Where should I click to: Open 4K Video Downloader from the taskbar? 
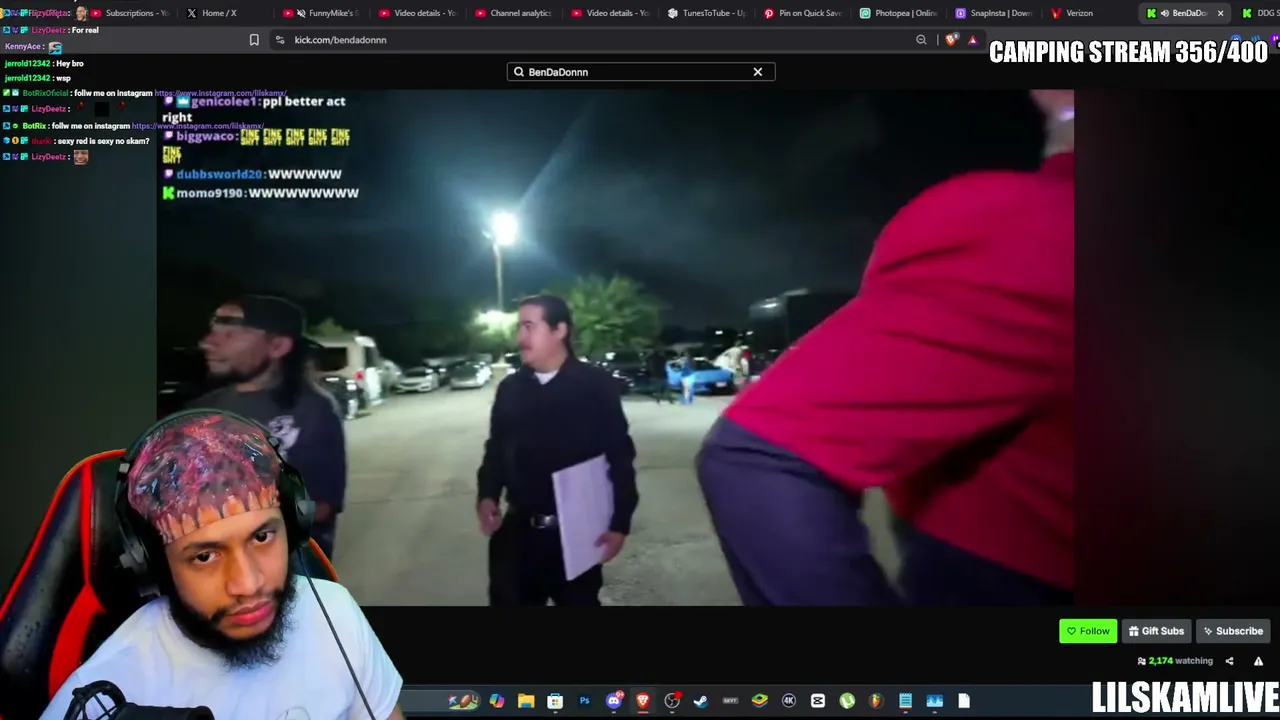point(789,701)
